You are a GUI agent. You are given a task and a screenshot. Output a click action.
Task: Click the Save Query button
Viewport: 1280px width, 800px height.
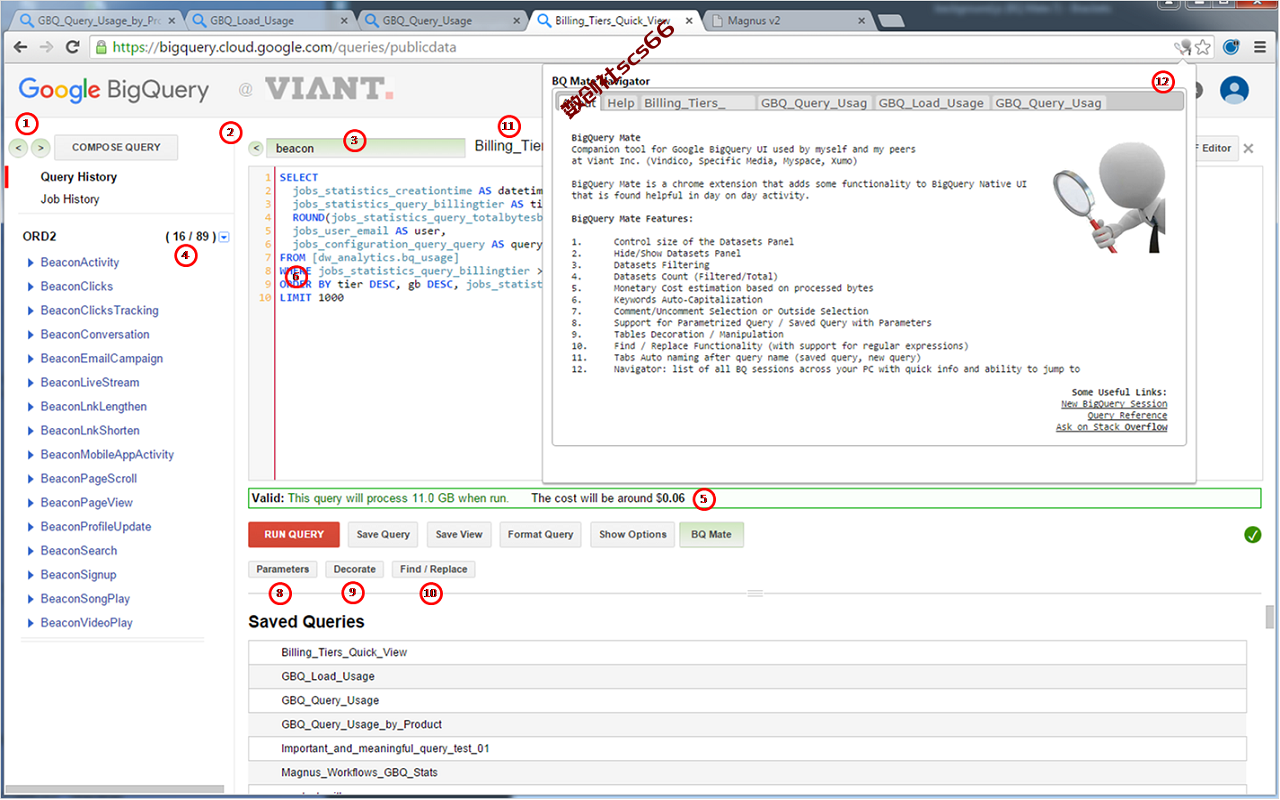click(384, 535)
